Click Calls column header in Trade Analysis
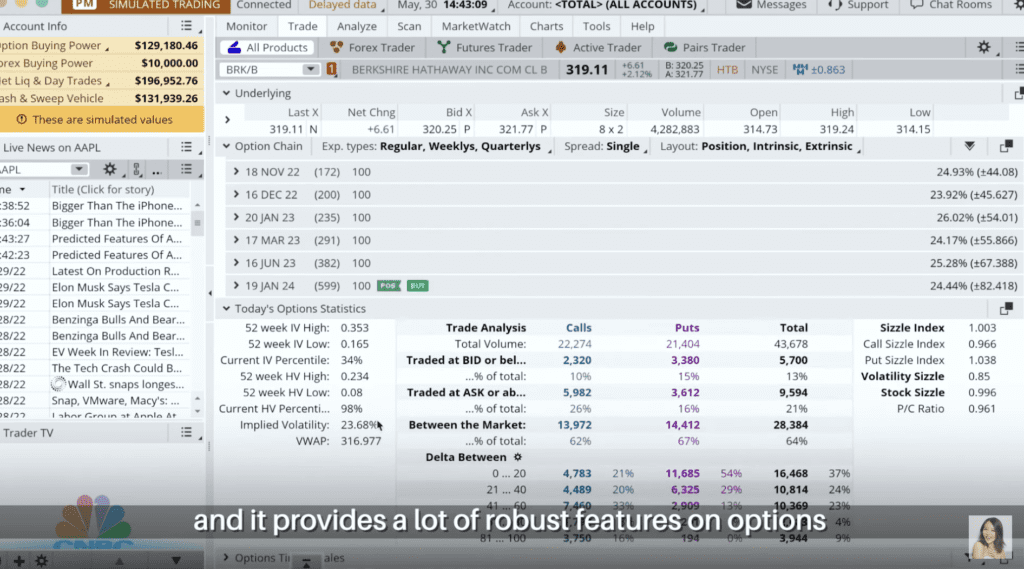1024x569 pixels. pos(579,328)
